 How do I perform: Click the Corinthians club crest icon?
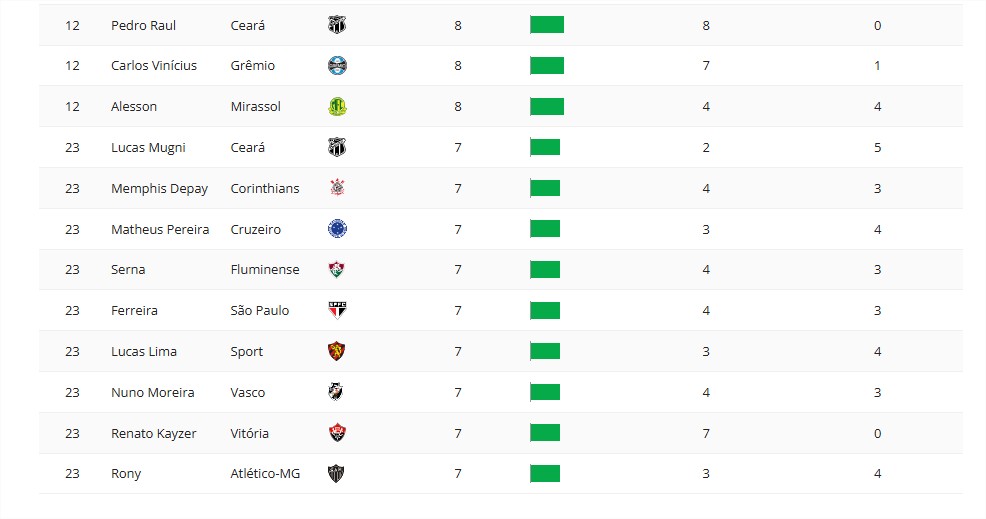pos(337,188)
